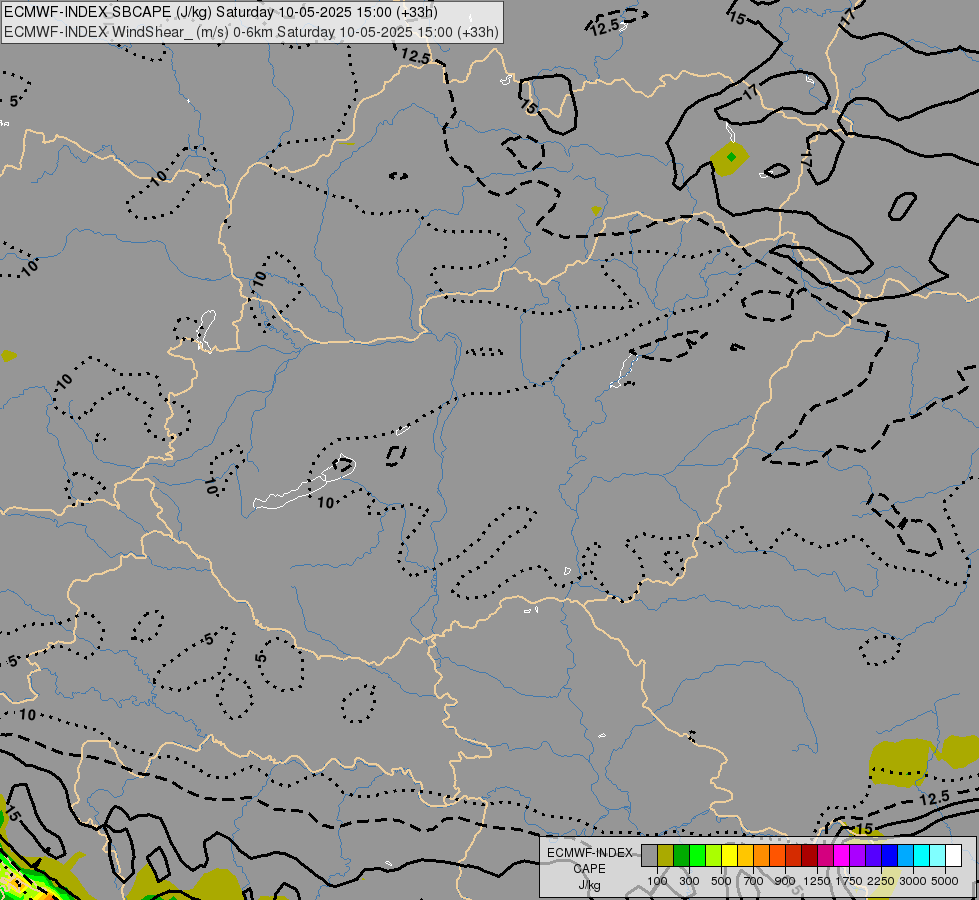Select the gray swatch in CAPE legend

[x=649, y=856]
